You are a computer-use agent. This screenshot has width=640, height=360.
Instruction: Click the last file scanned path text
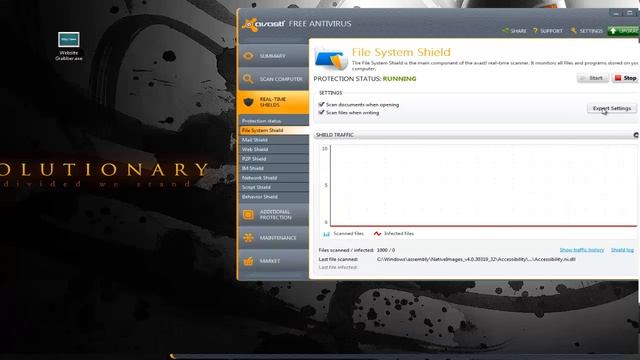[x=476, y=259]
